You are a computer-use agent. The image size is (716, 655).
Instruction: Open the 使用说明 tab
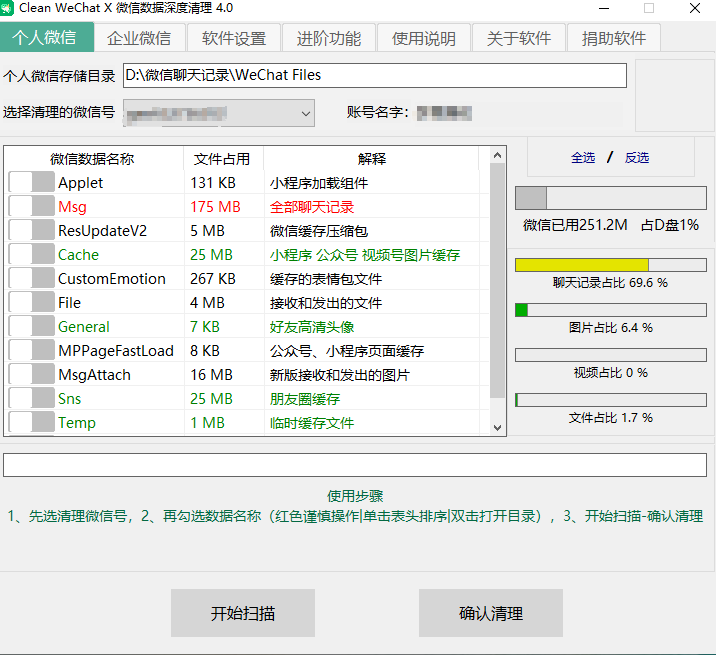(424, 38)
